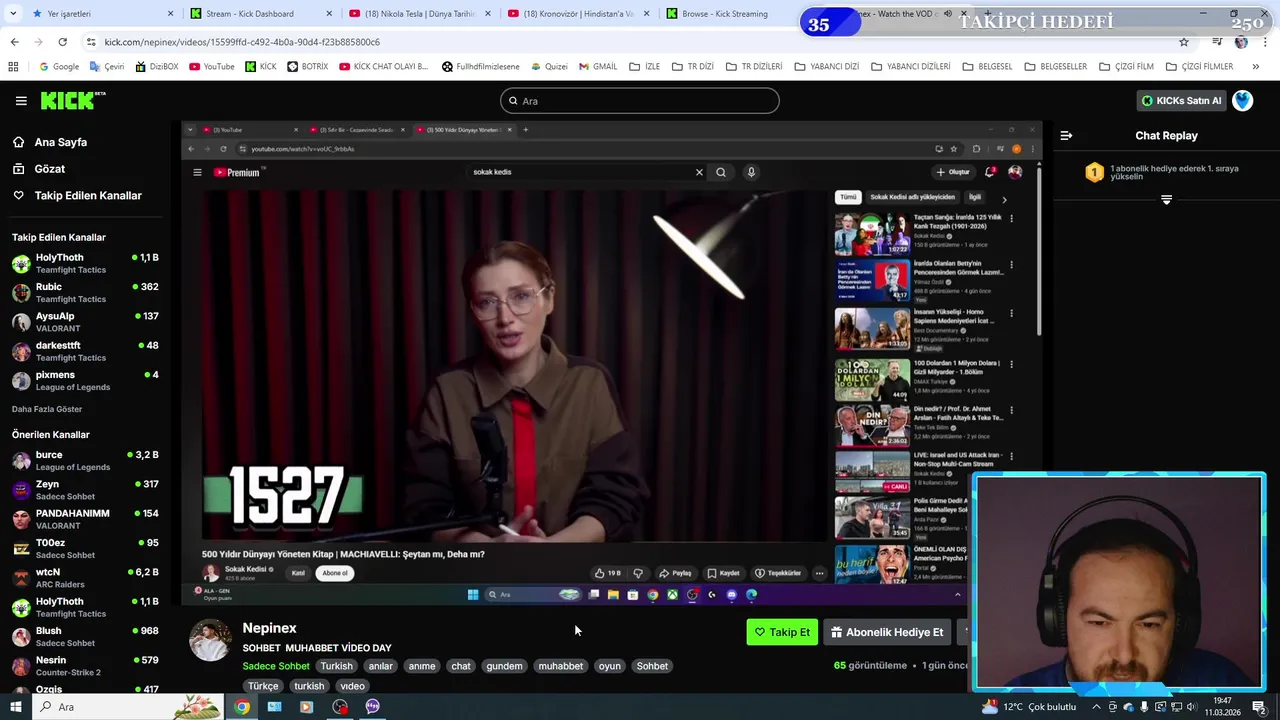Image resolution: width=1280 pixels, height=720 pixels.
Task: Open the Sadece Sohbet category link
Action: pos(276,666)
